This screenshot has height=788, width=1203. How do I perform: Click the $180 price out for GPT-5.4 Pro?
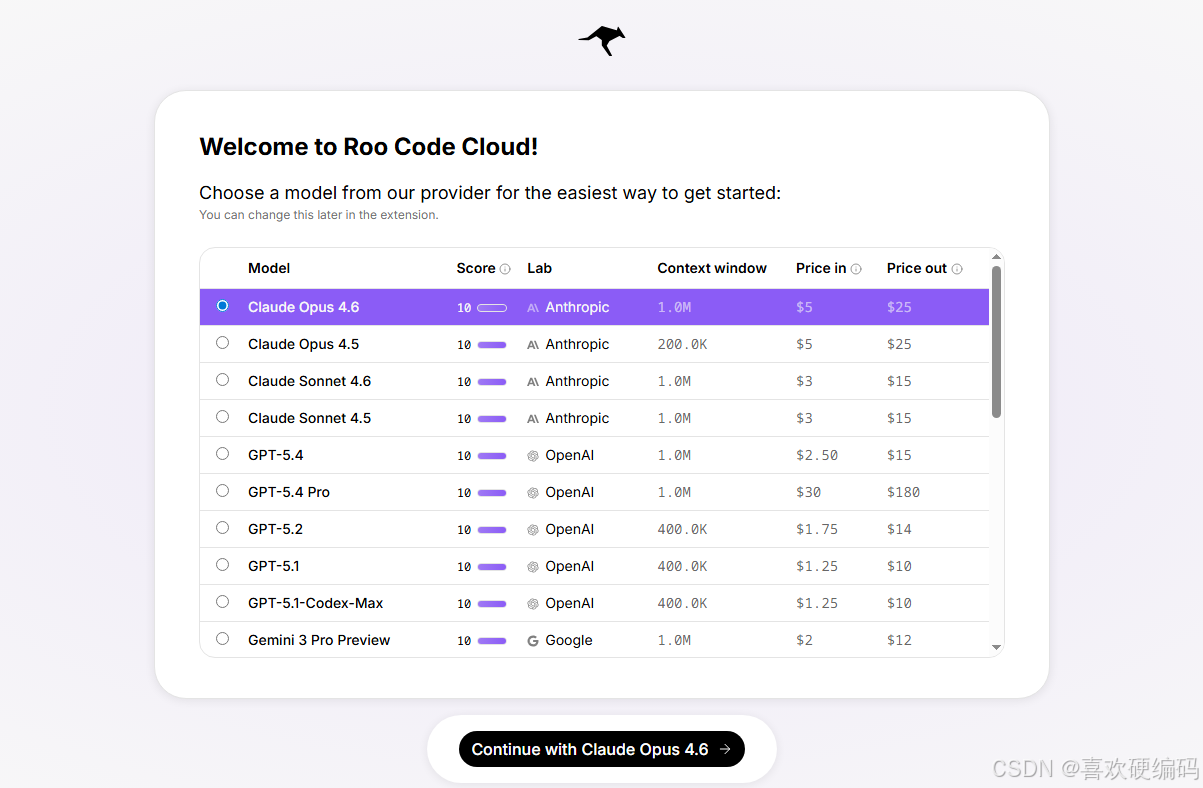tap(903, 493)
